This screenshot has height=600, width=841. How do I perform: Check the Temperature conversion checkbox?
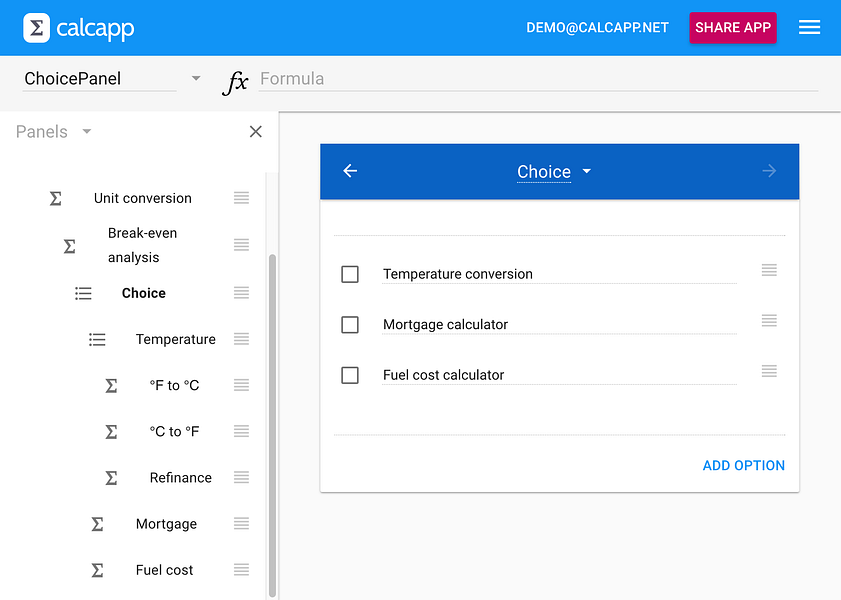click(x=350, y=275)
